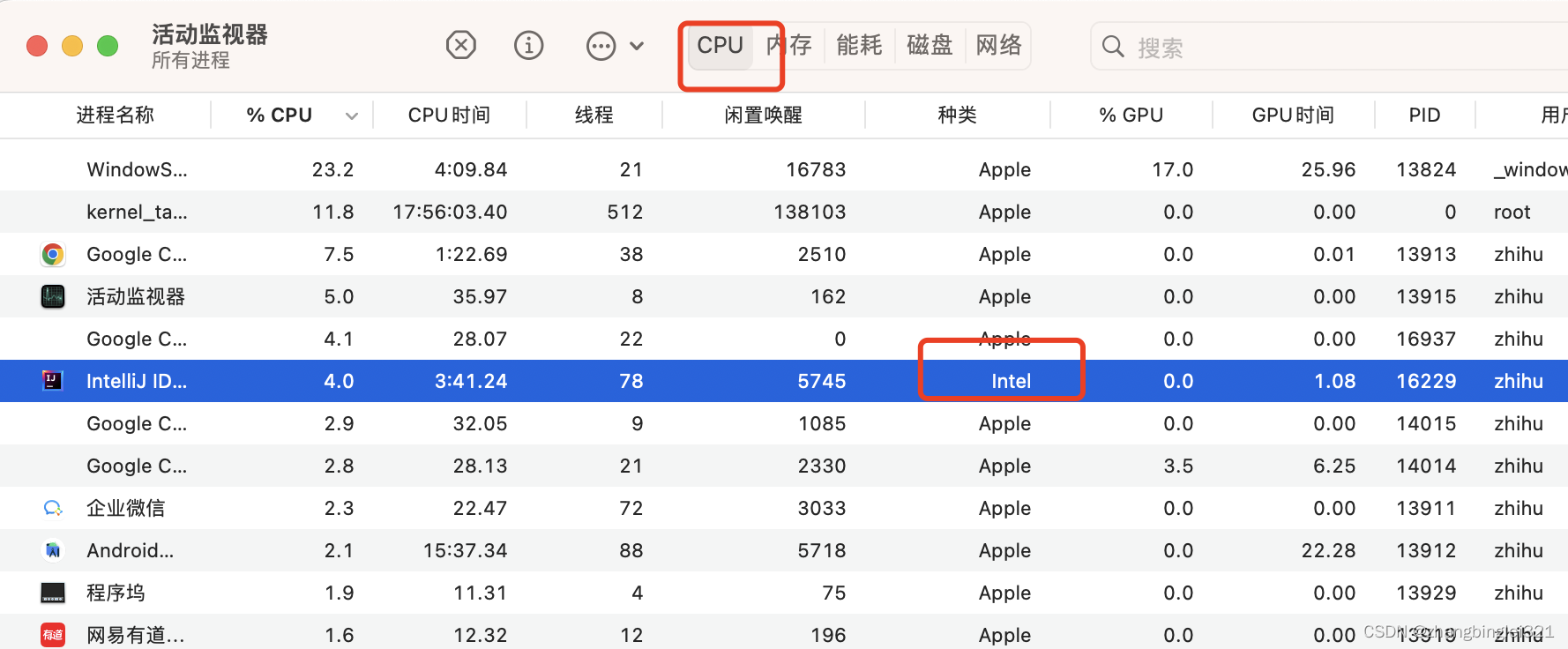Switch to the 磁盘 tab
This screenshot has width=1568, height=649.
[930, 45]
